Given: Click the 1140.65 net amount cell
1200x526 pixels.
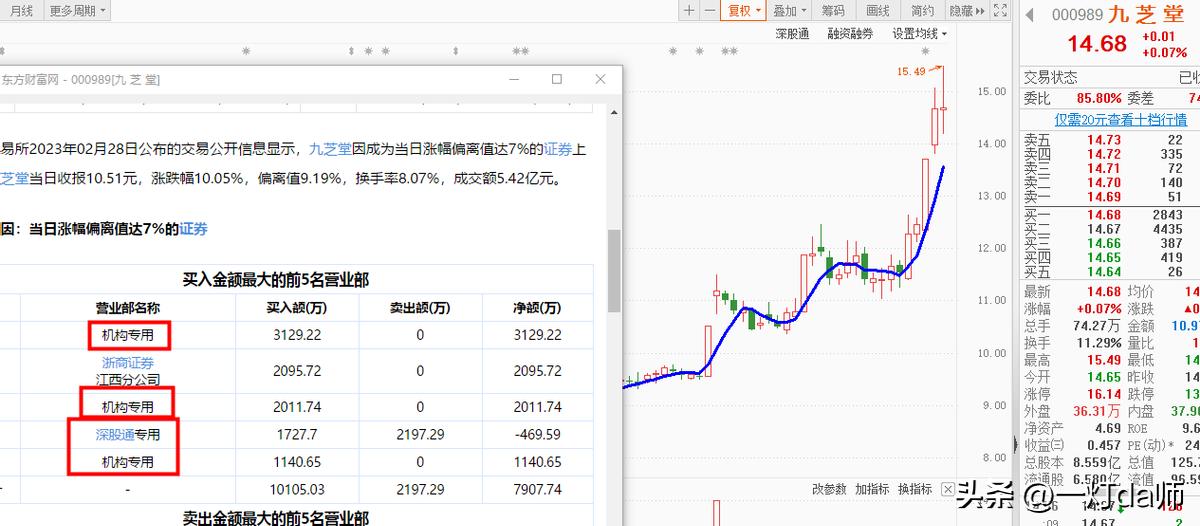Looking at the screenshot, I should (x=537, y=462).
